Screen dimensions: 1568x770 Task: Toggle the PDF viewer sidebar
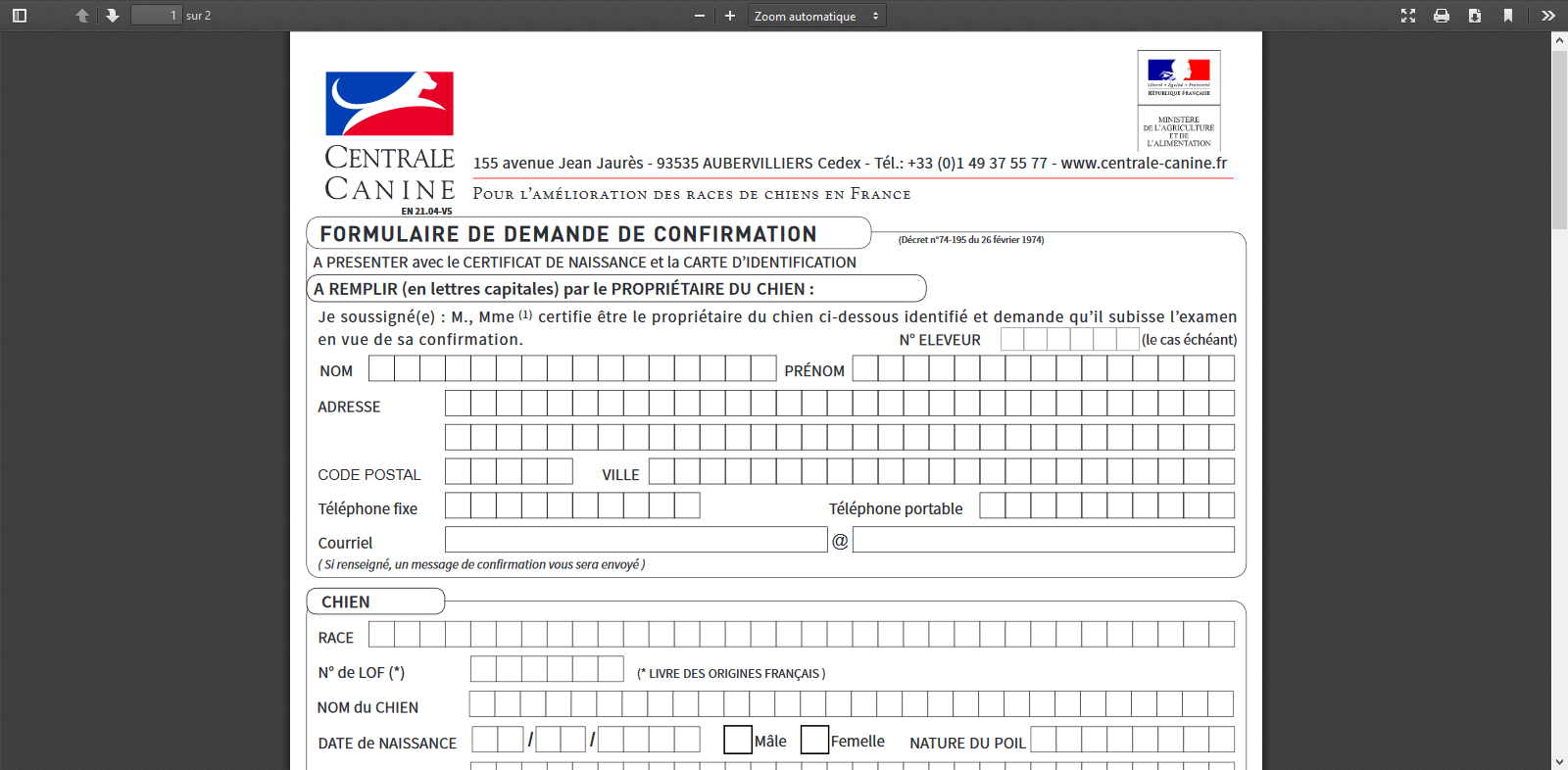point(20,16)
